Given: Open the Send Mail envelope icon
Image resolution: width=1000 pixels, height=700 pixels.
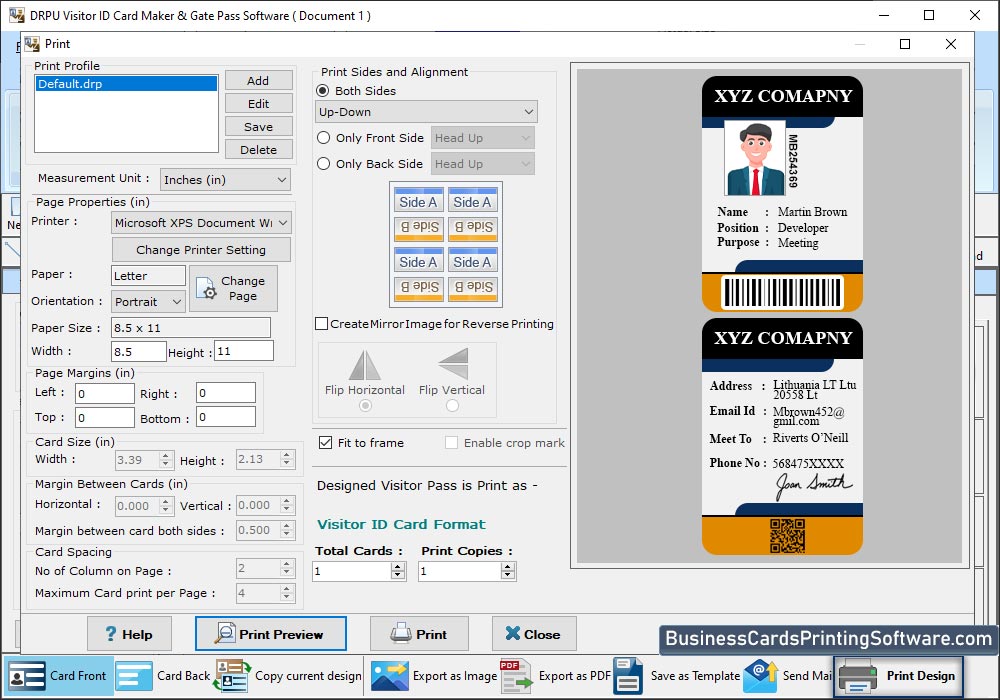Looking at the screenshot, I should 760,676.
